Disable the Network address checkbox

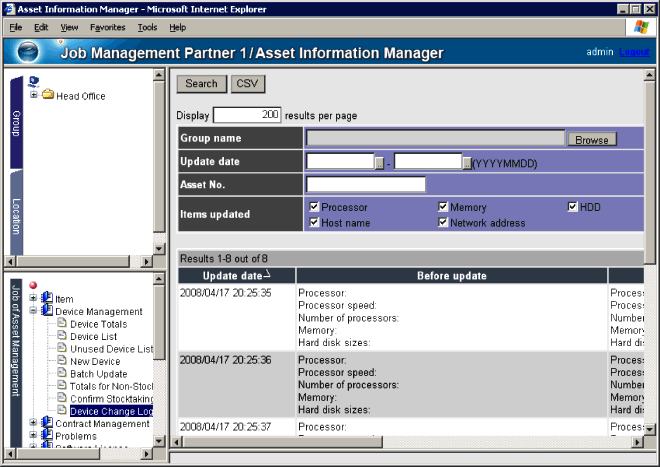tap(442, 223)
